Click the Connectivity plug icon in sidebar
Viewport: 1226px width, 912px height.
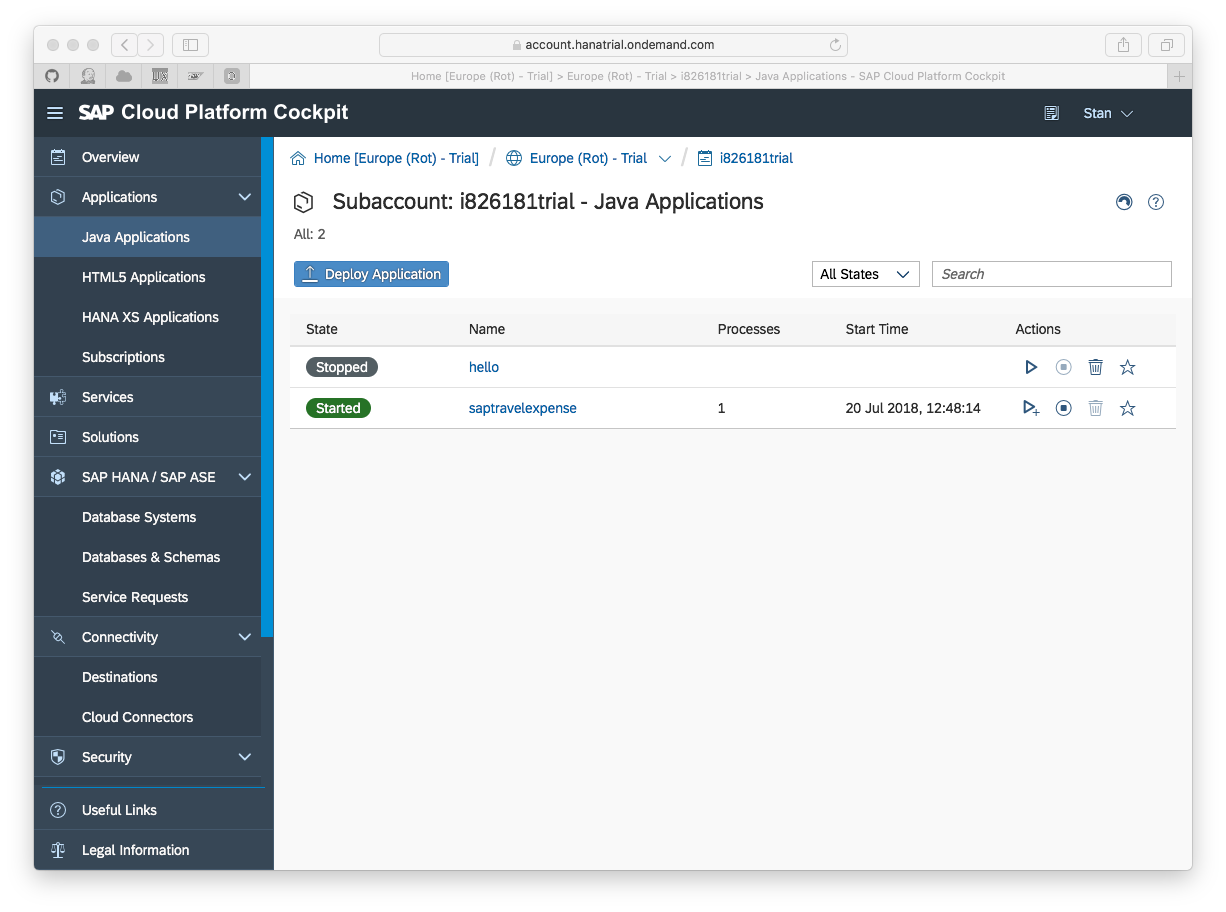pos(58,637)
